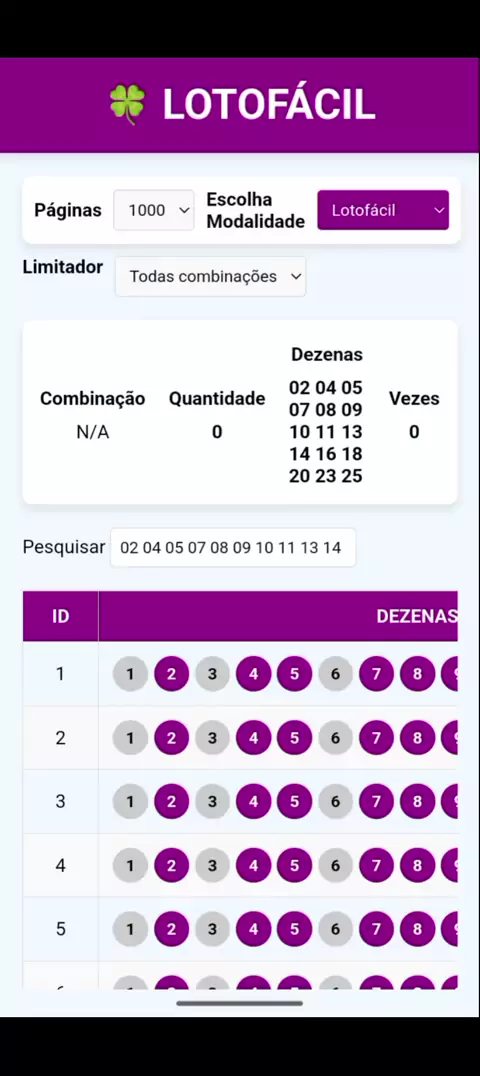Click gray ball 6 in row ID 3
The width and height of the screenshot is (480, 1076).
click(335, 802)
